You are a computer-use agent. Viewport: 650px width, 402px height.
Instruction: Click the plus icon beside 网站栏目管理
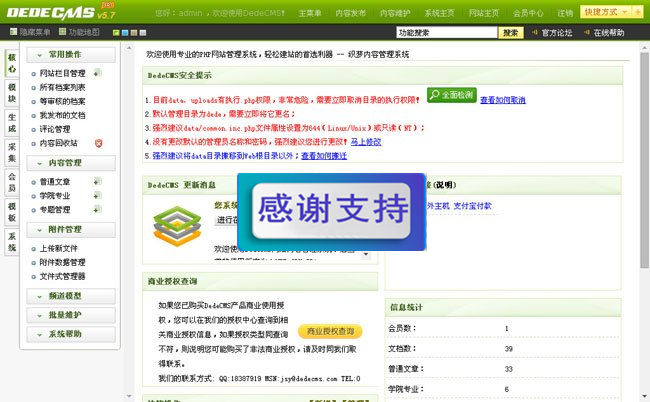pos(97,73)
